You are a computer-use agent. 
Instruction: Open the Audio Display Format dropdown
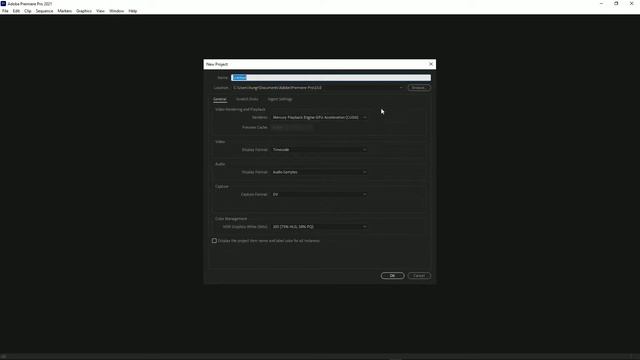point(319,172)
